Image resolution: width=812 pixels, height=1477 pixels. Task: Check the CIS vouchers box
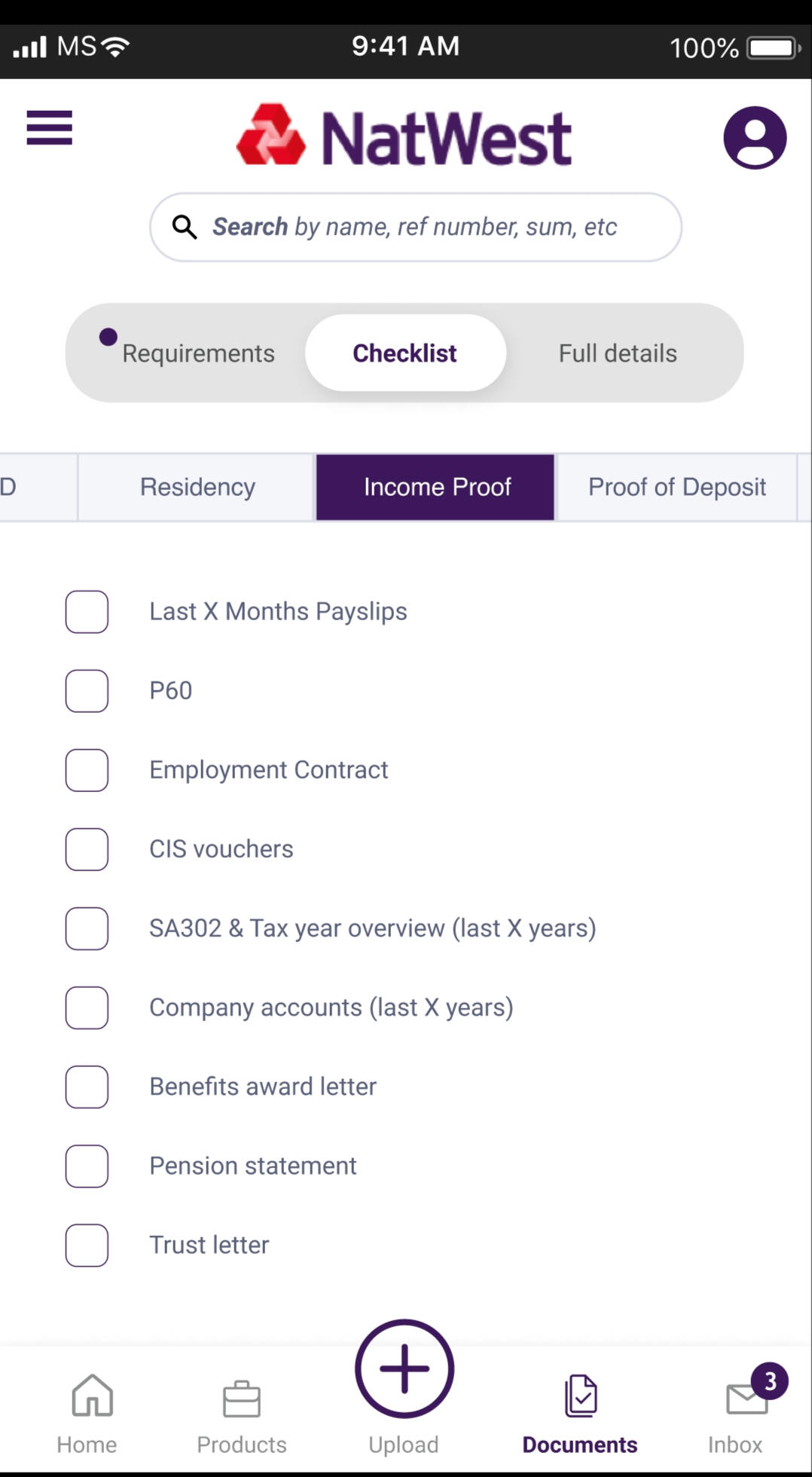87,849
